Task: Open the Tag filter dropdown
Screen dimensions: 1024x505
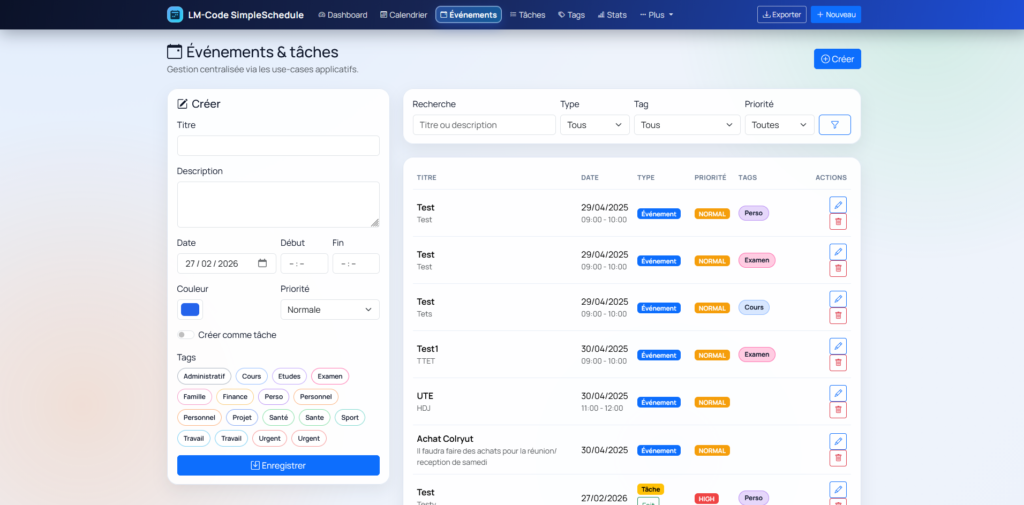Action: click(688, 125)
